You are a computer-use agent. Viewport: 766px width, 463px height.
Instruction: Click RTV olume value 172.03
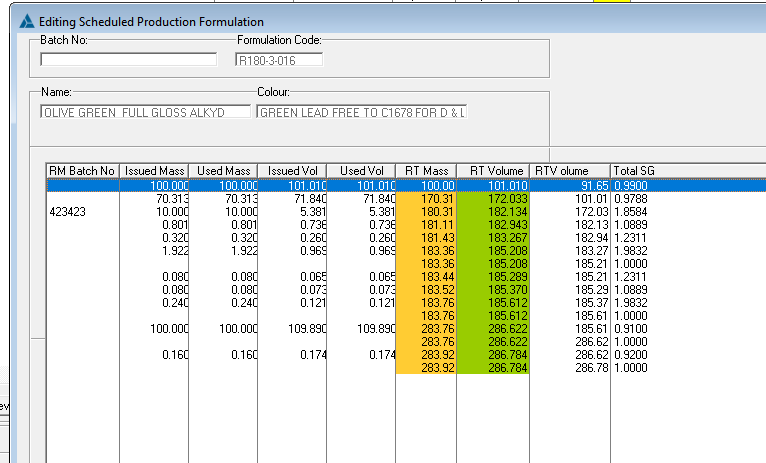coord(592,212)
